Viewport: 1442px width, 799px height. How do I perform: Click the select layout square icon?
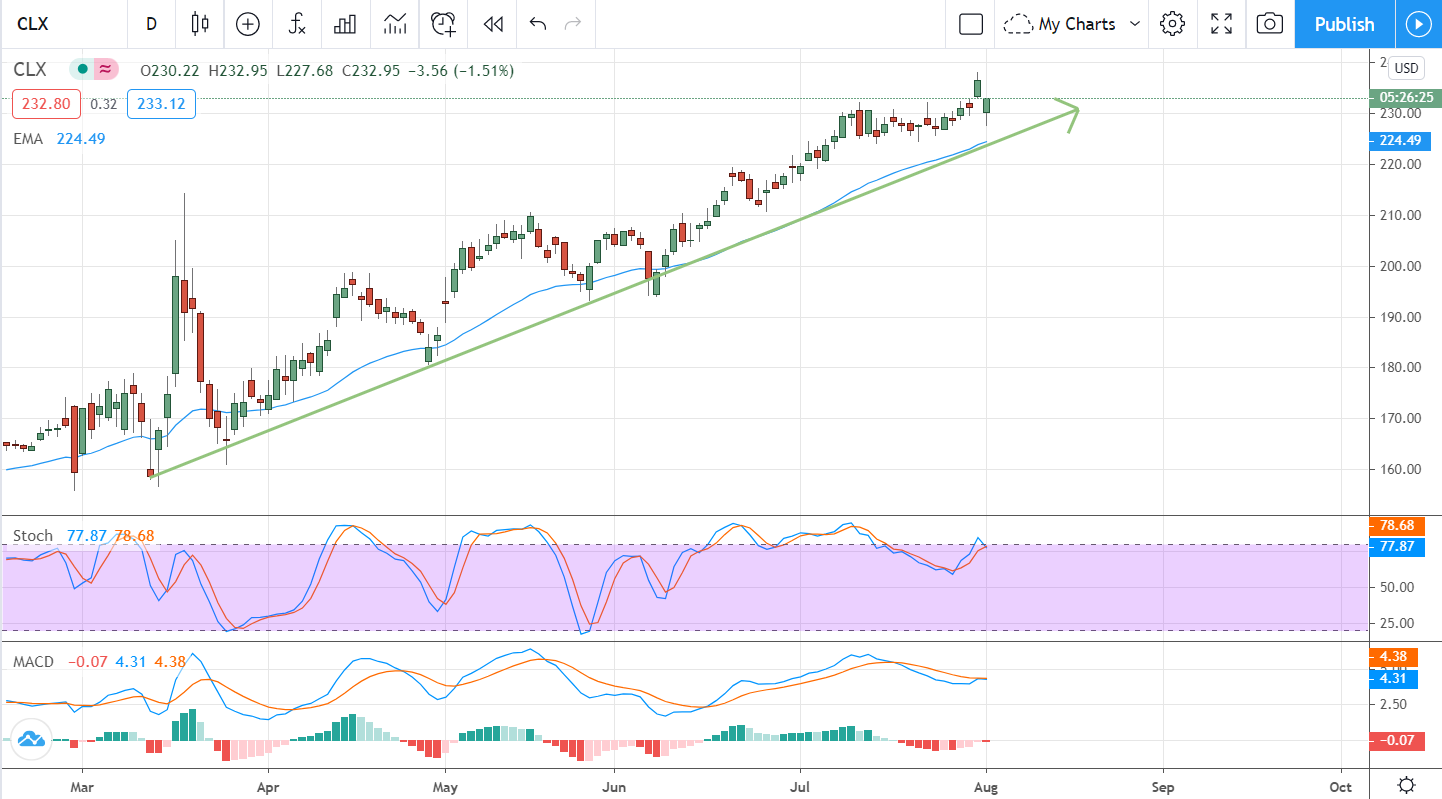pos(970,24)
